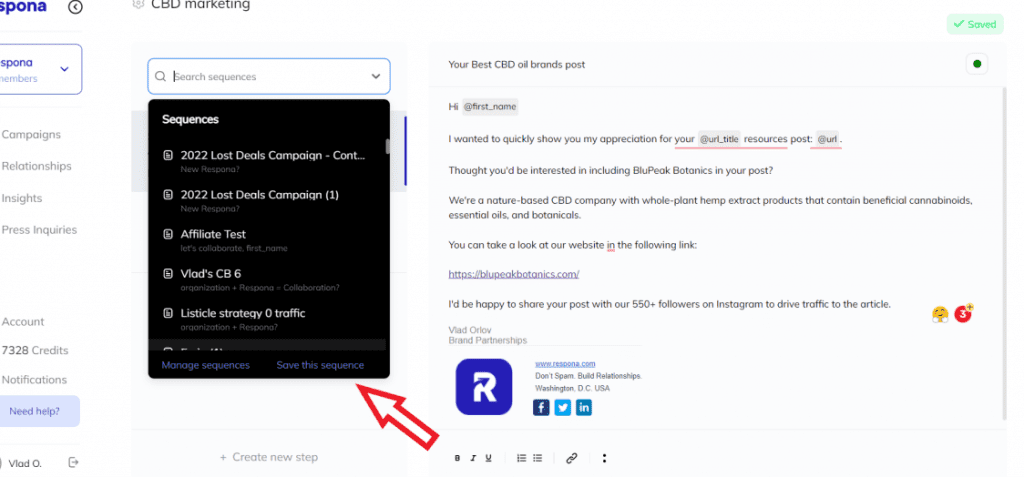Open the blupeakbotanics.com link
The height and width of the screenshot is (477, 1024).
coord(514,274)
